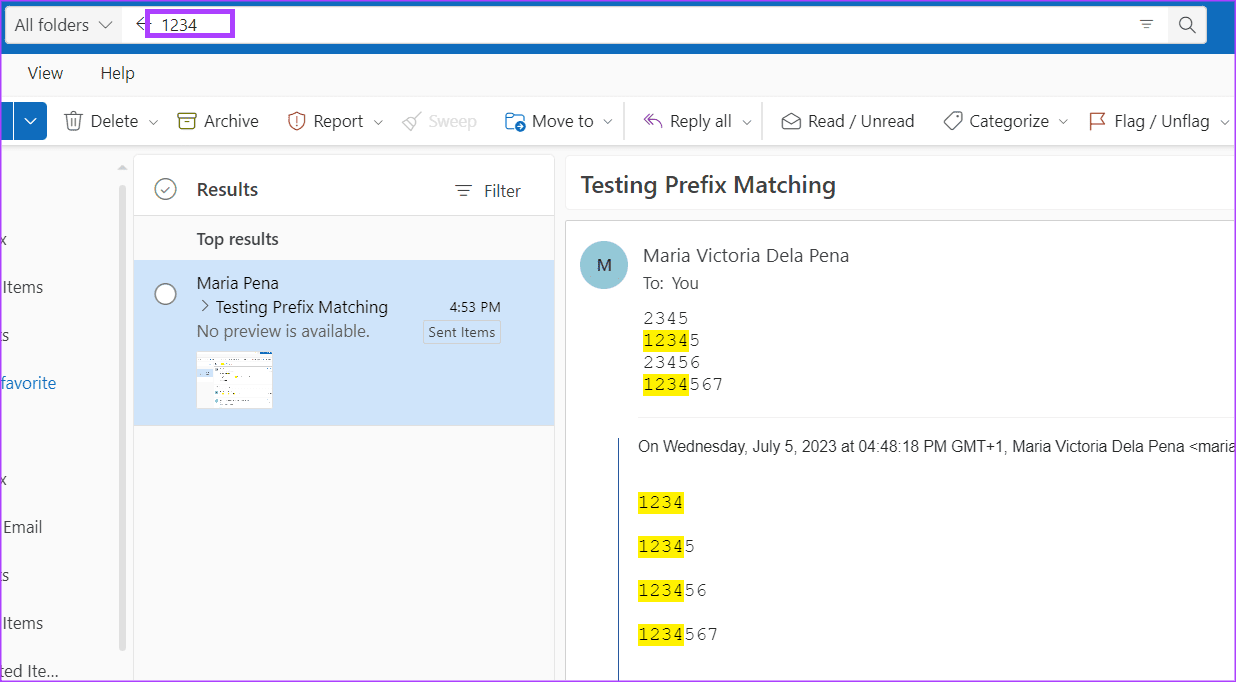Select the Maria Pena message circle checkbox
This screenshot has height=682, width=1236.
(x=166, y=294)
